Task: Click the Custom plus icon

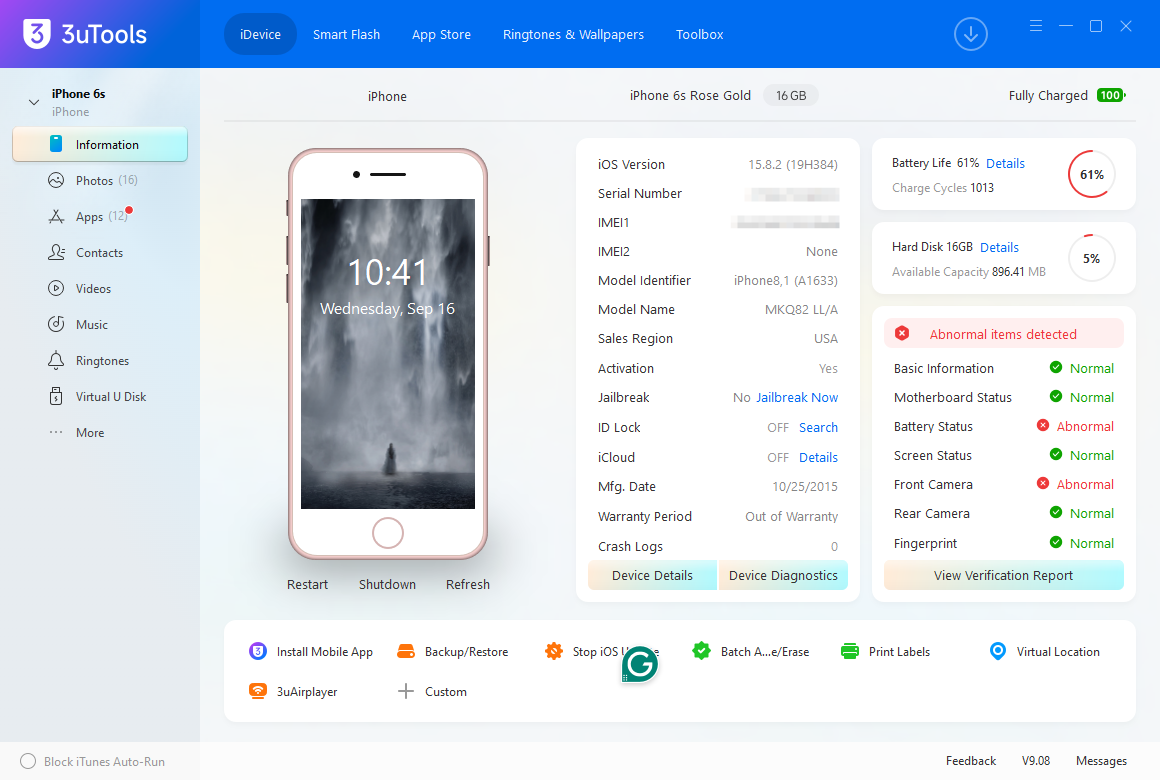Action: coord(405,691)
